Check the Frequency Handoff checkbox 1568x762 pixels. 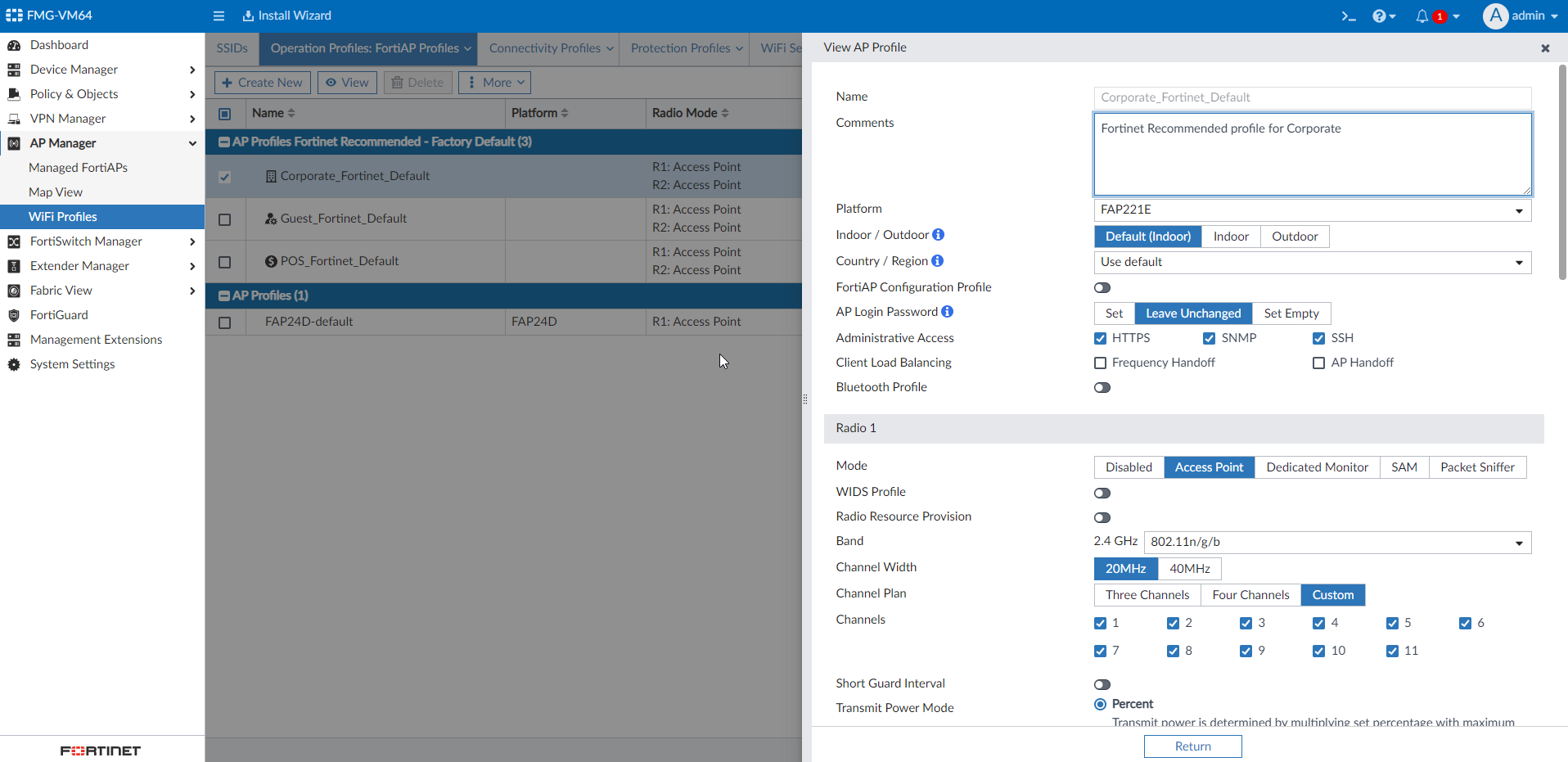pyautogui.click(x=1101, y=363)
